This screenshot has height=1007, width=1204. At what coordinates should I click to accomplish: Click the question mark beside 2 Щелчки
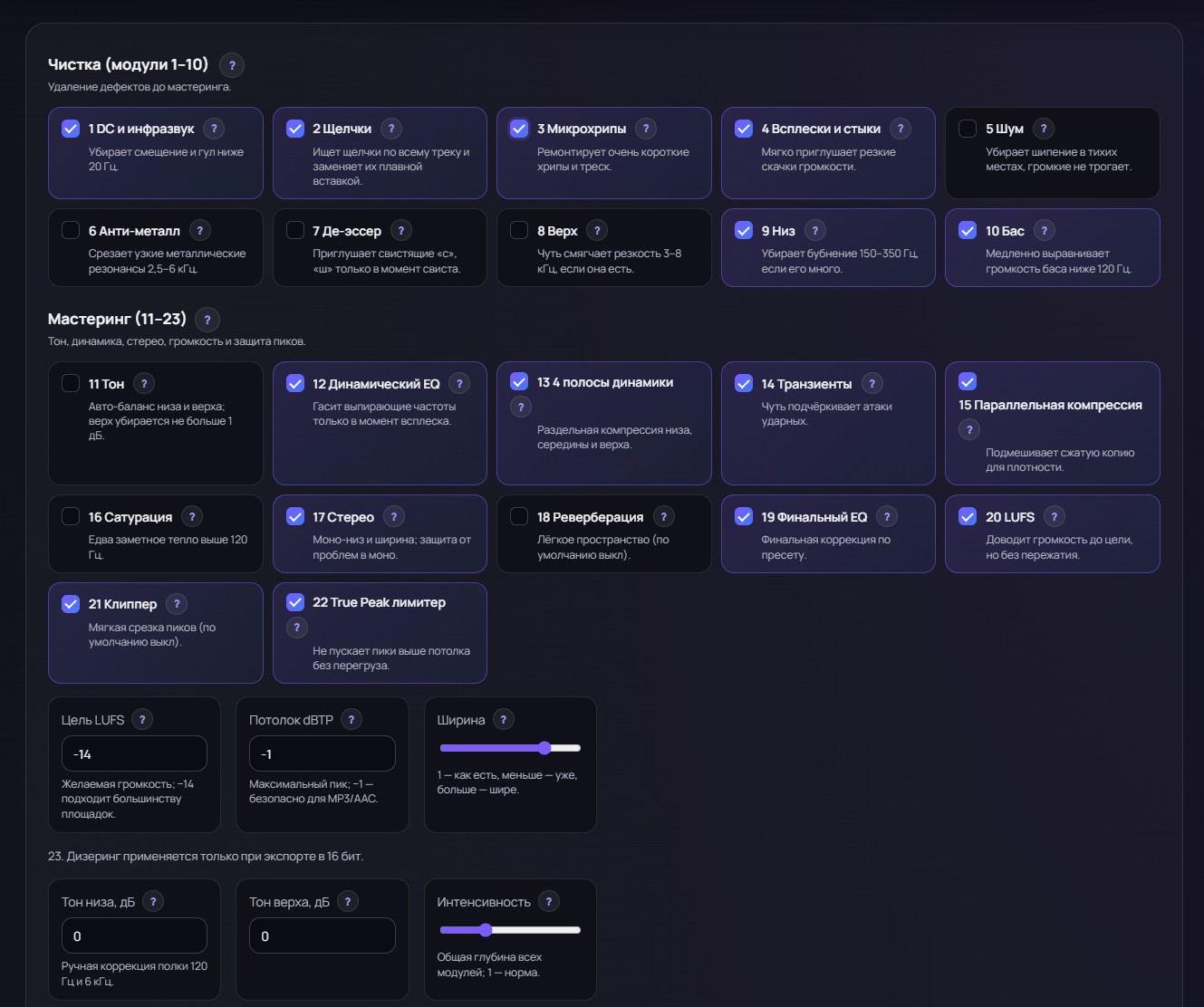click(x=391, y=129)
